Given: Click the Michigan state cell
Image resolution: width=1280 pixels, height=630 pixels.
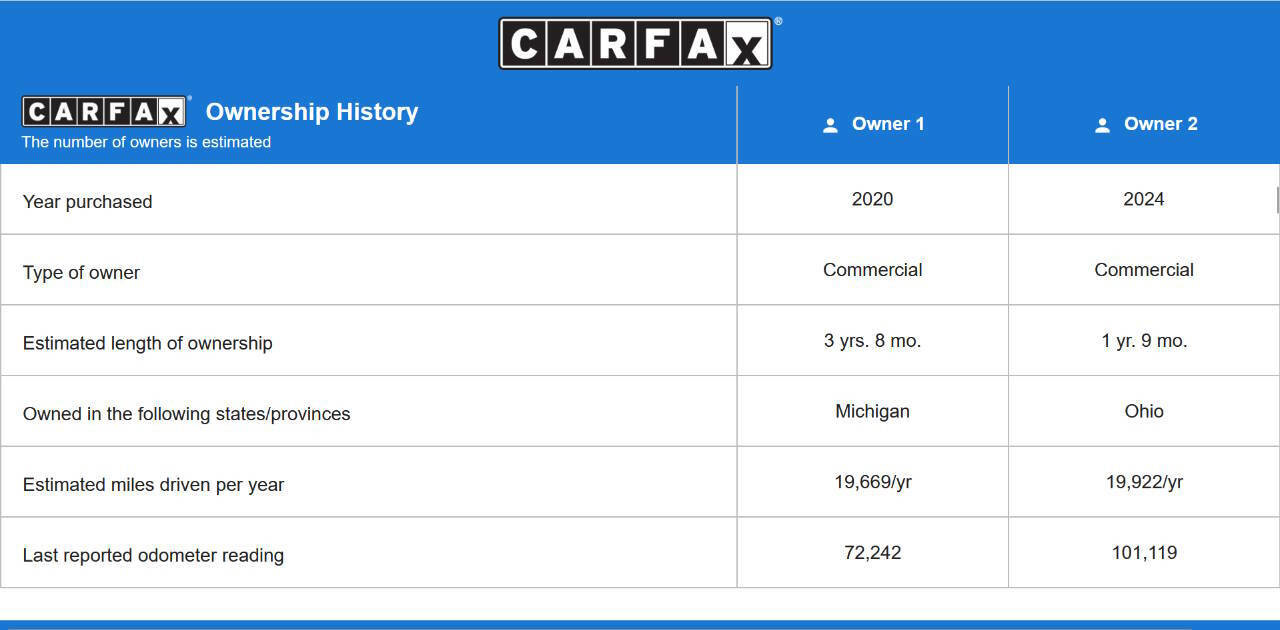Looking at the screenshot, I should coord(872,411).
